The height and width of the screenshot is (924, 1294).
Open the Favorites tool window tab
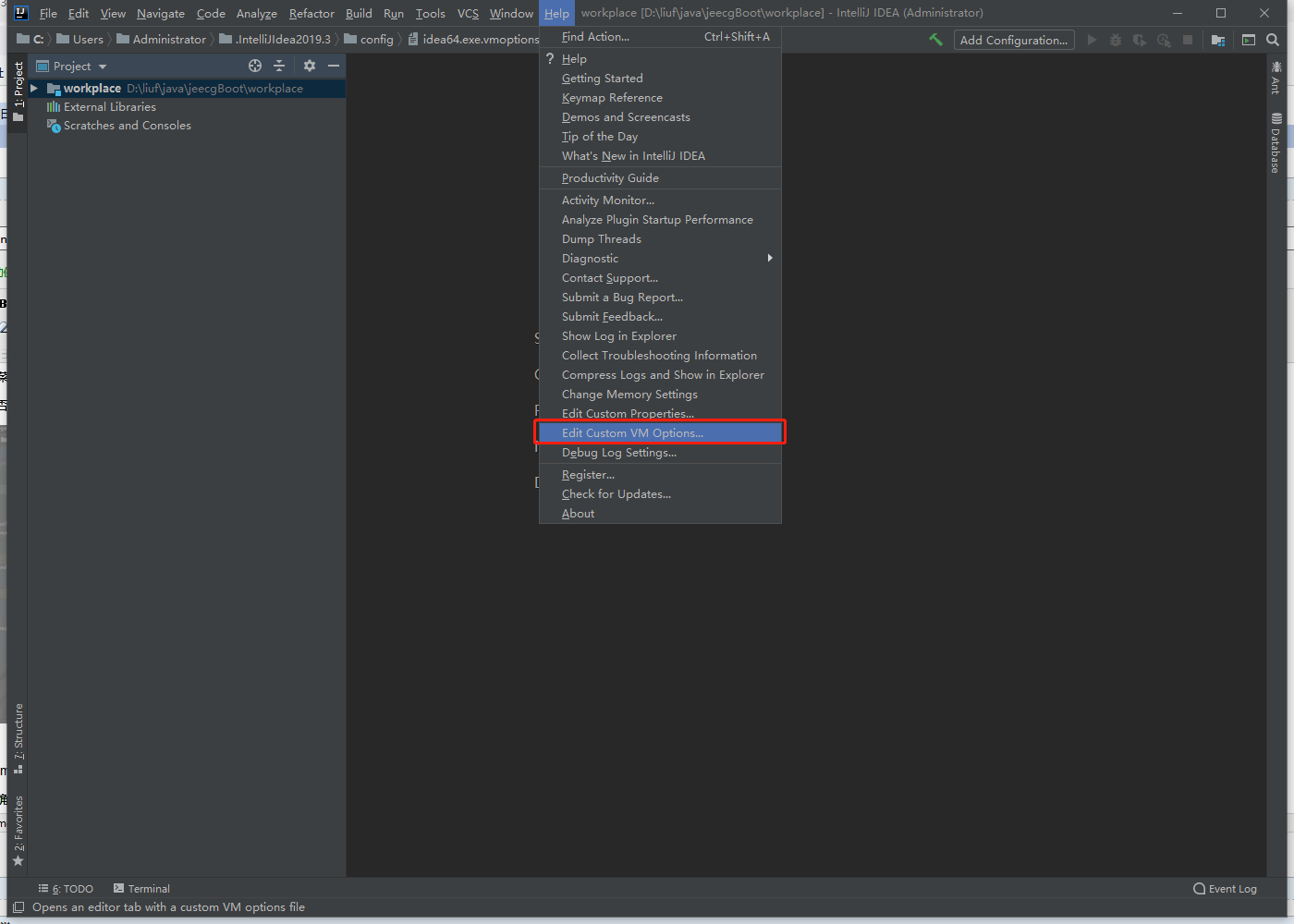coord(18,831)
